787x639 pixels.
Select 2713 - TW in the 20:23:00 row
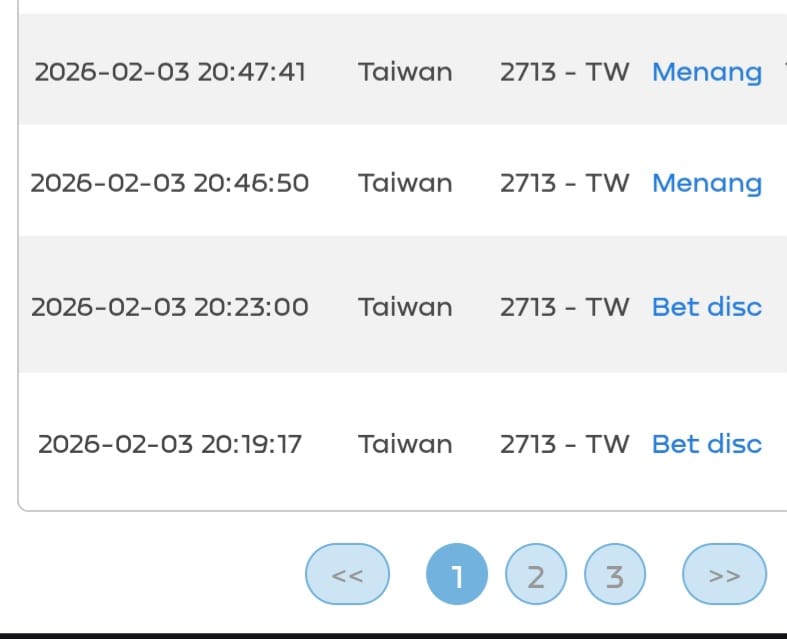pyautogui.click(x=564, y=307)
